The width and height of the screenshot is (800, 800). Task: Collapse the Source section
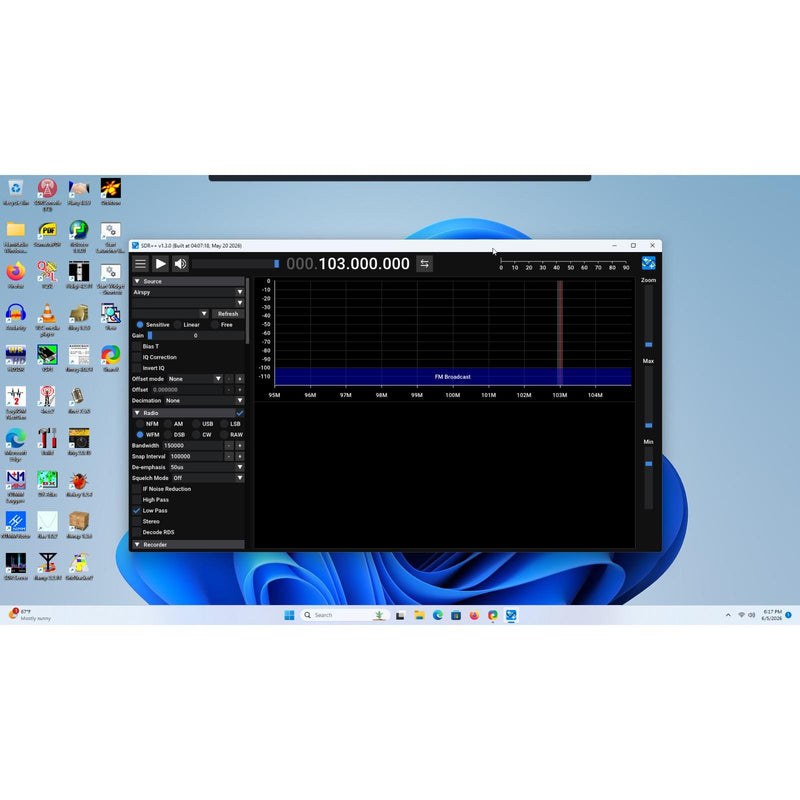tap(188, 281)
